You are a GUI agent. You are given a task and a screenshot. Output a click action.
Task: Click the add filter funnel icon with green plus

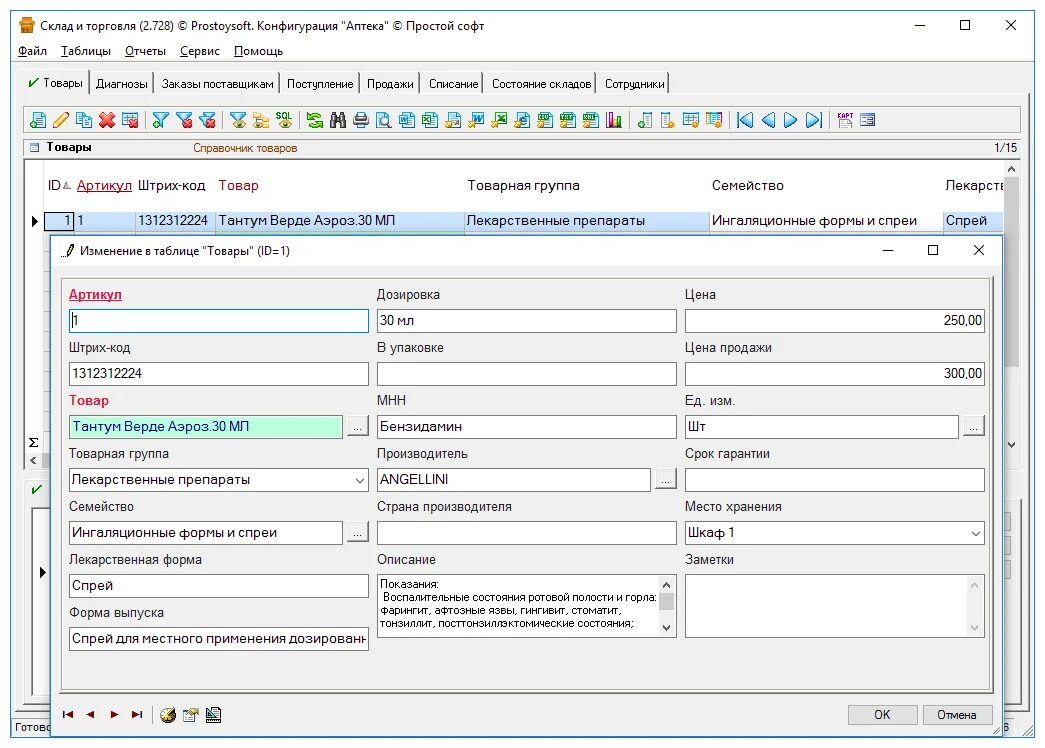161,120
